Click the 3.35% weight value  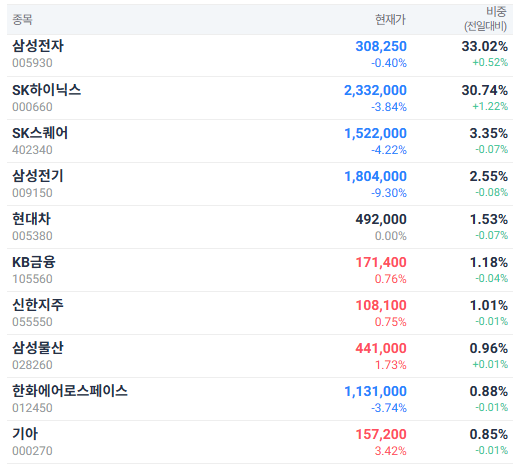(x=489, y=133)
